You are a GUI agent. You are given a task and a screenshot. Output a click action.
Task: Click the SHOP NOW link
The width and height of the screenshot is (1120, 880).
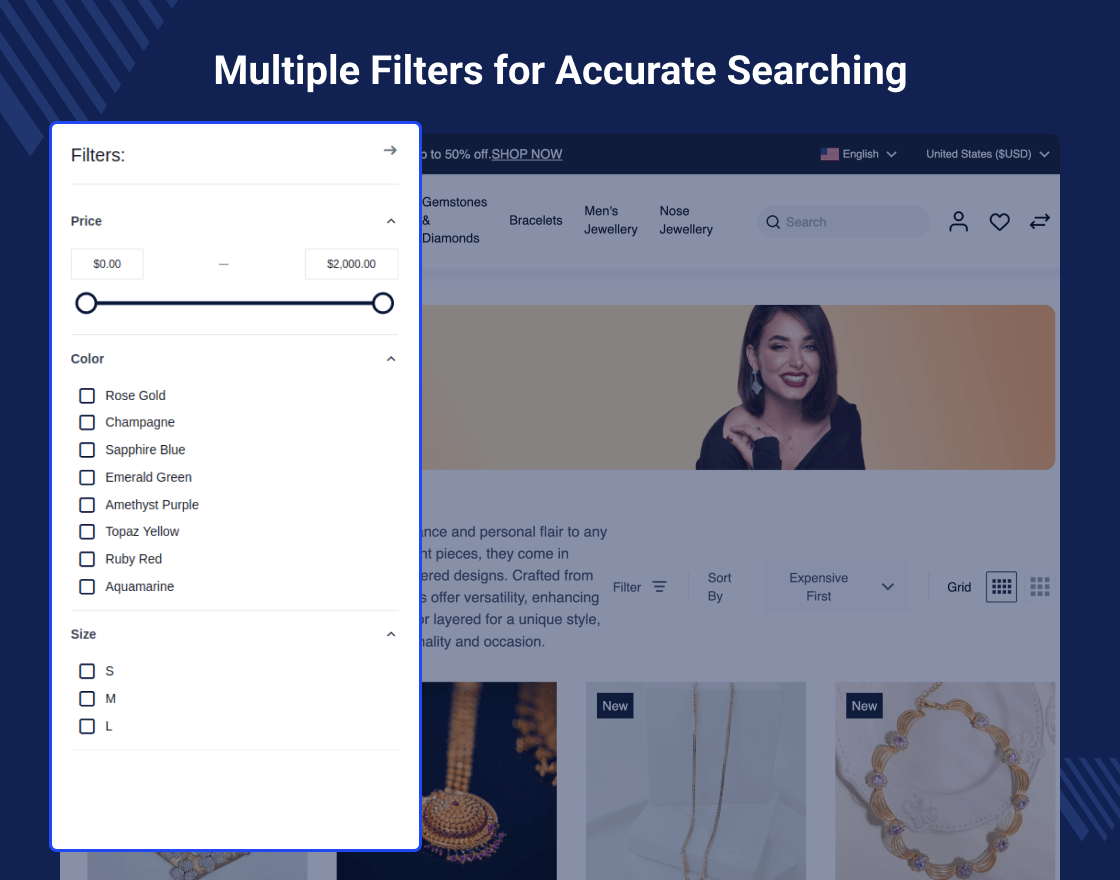pos(526,154)
